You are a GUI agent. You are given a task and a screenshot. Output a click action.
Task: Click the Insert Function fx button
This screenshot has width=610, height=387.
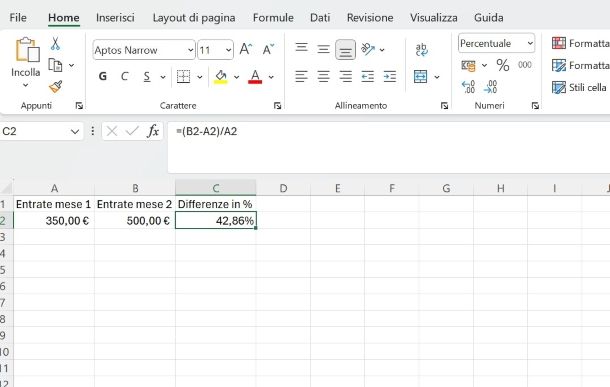pyautogui.click(x=153, y=131)
